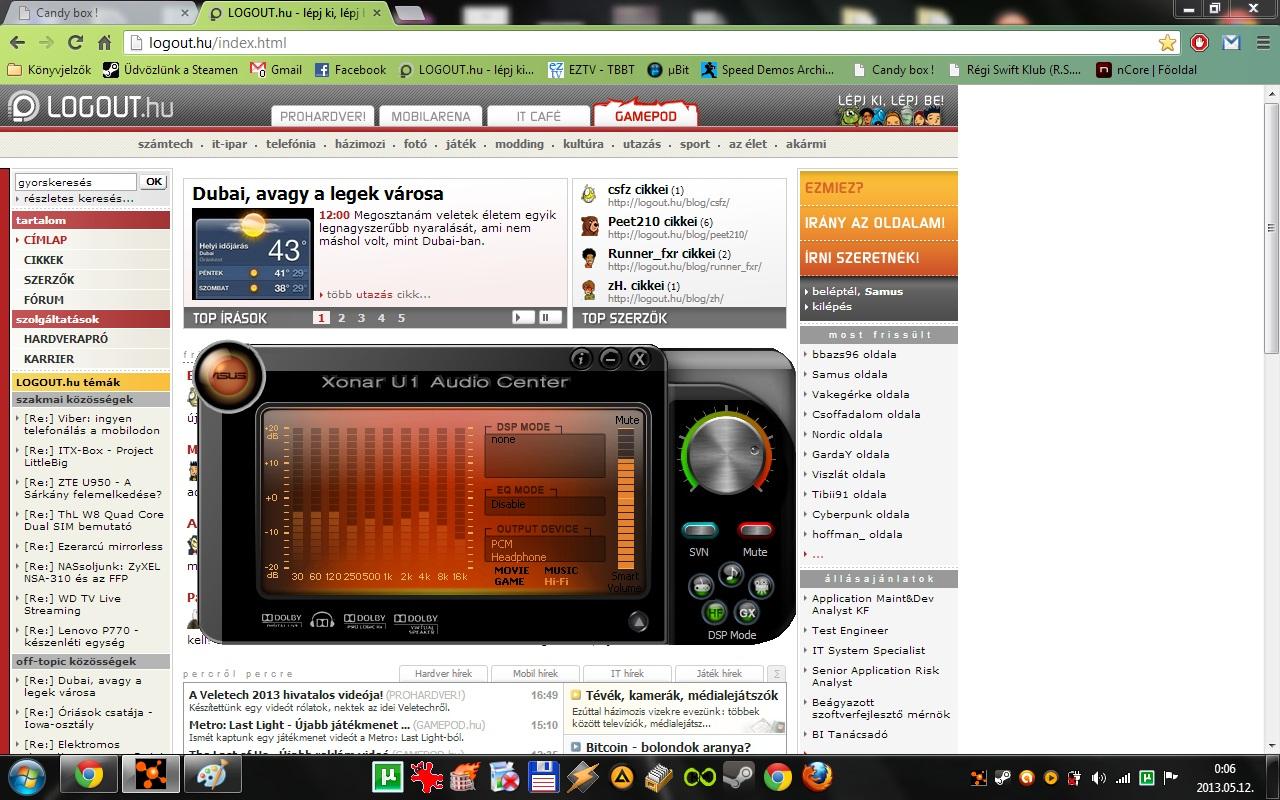The height and width of the screenshot is (800, 1280).
Task: Pause the top írások slideshow
Action: (549, 317)
